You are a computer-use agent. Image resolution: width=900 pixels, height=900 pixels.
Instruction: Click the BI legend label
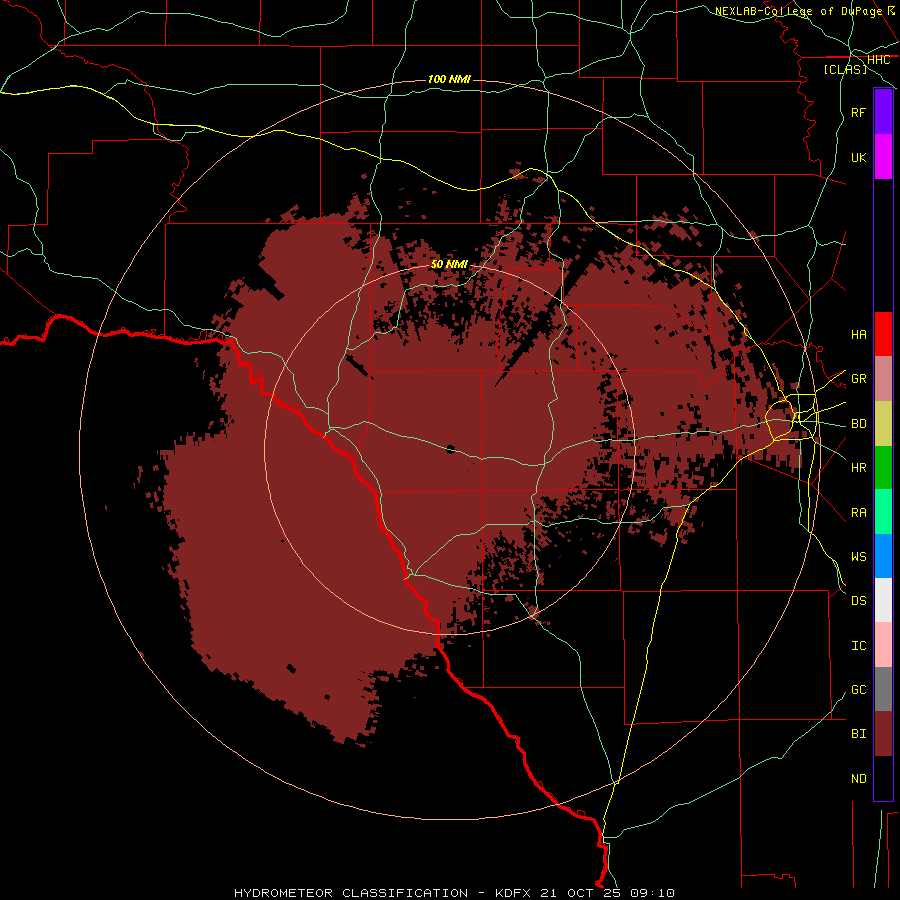pyautogui.click(x=858, y=734)
